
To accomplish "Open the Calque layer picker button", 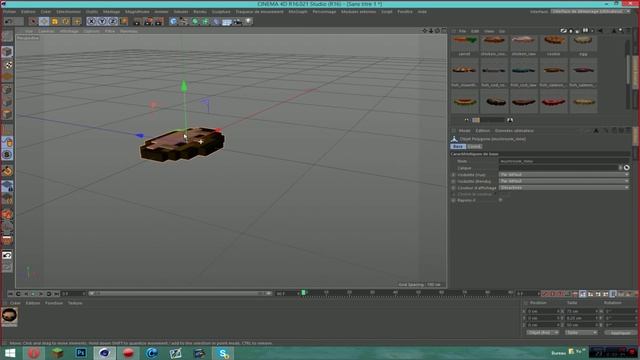I will point(627,168).
